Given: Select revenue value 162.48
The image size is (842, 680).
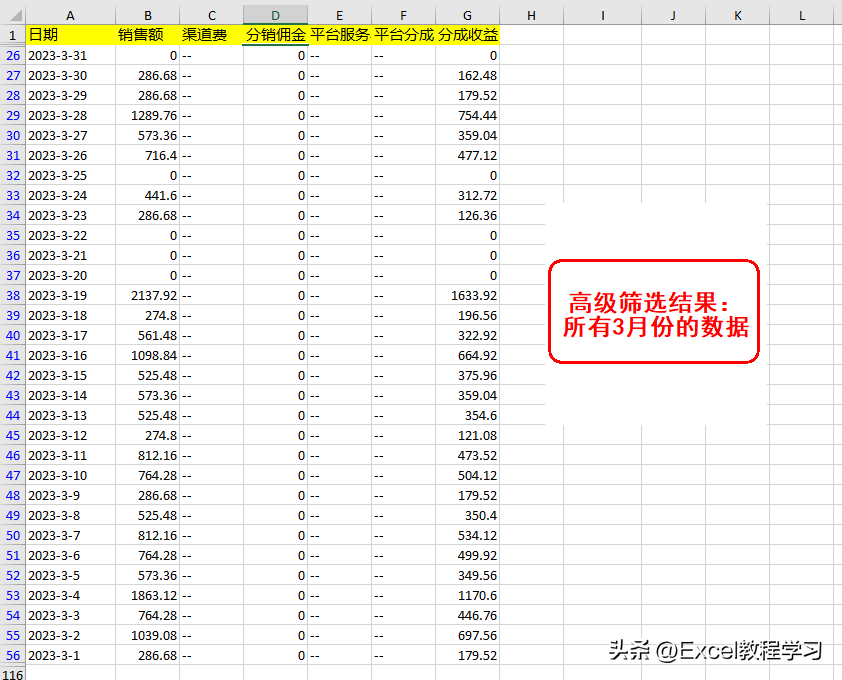Looking at the screenshot, I should click(468, 76).
